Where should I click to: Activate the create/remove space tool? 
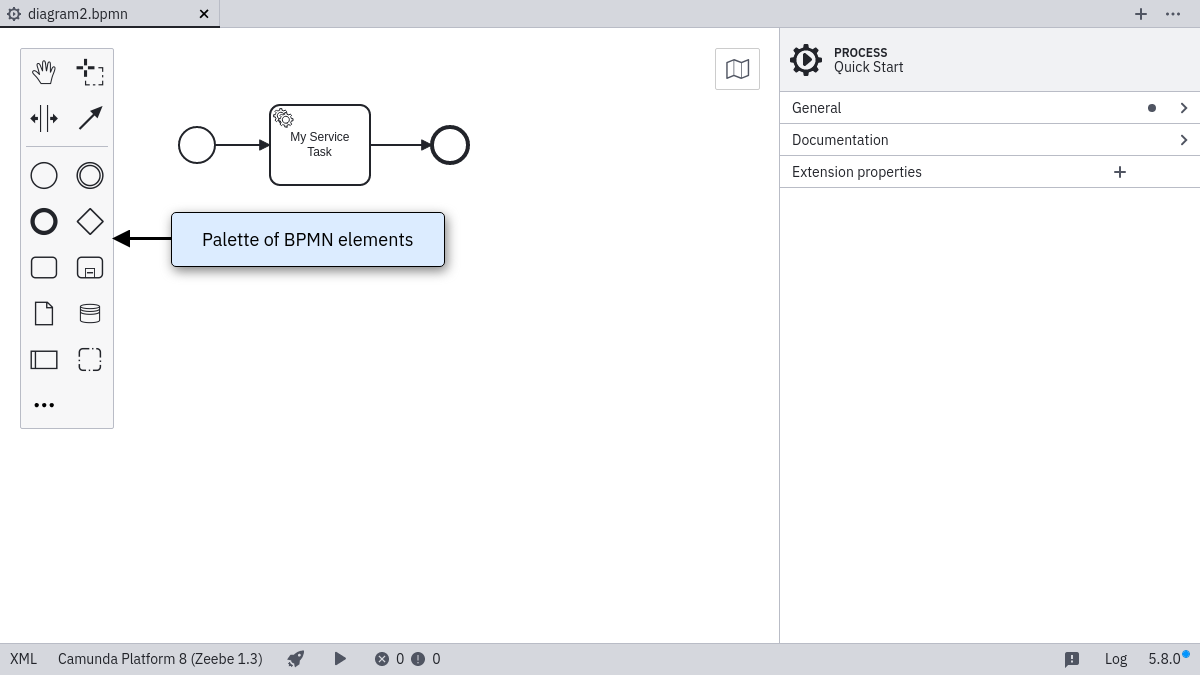pyautogui.click(x=44, y=118)
